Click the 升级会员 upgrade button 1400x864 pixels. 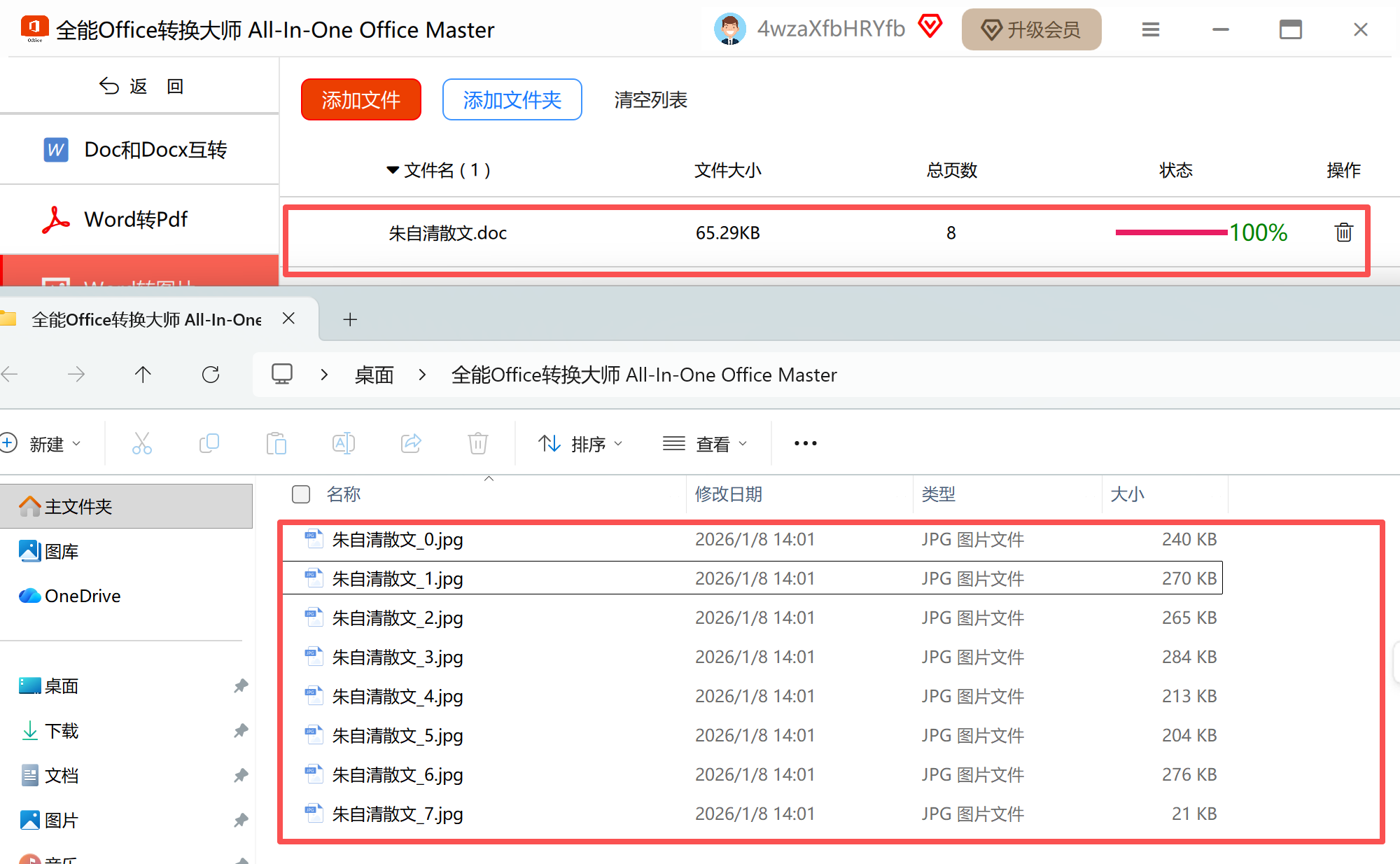pyautogui.click(x=1030, y=29)
